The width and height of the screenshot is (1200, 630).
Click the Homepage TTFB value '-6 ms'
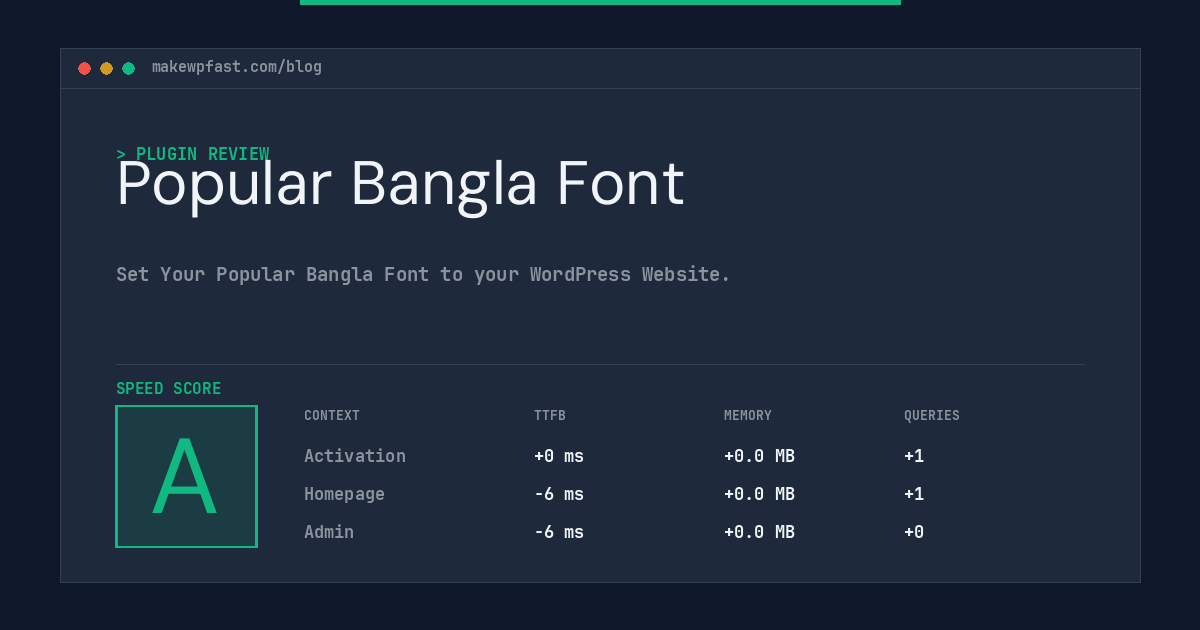point(559,494)
